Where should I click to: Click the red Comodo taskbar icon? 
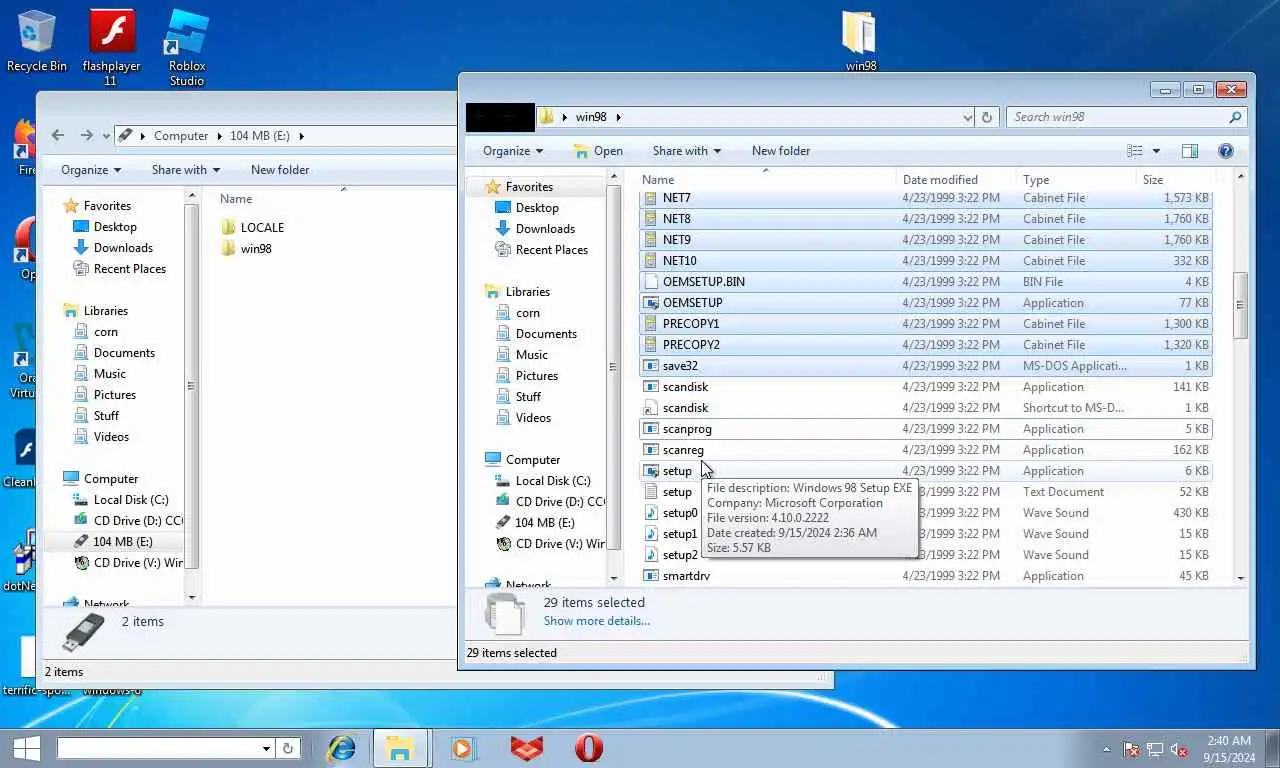[526, 747]
